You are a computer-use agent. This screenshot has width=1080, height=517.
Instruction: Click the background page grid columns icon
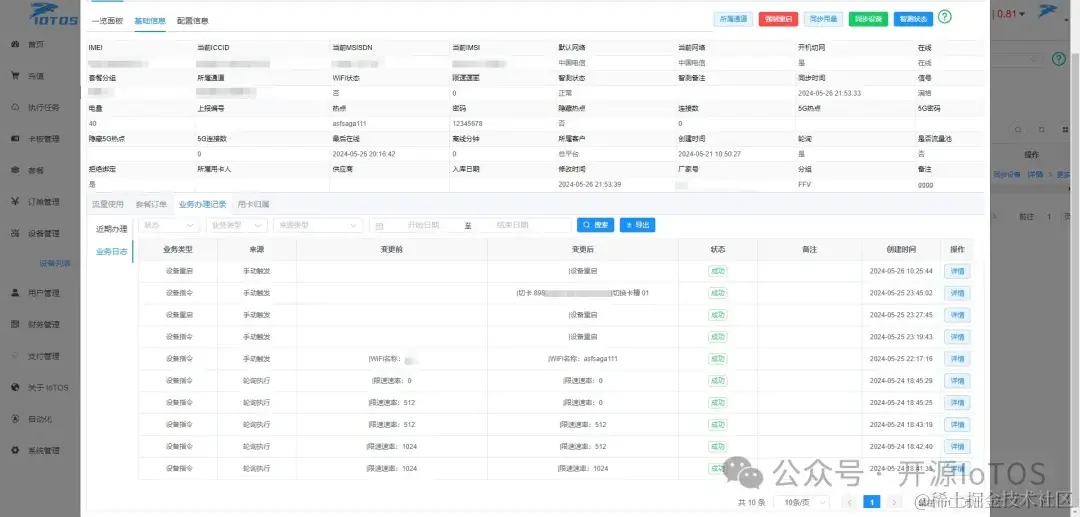coord(1064,129)
